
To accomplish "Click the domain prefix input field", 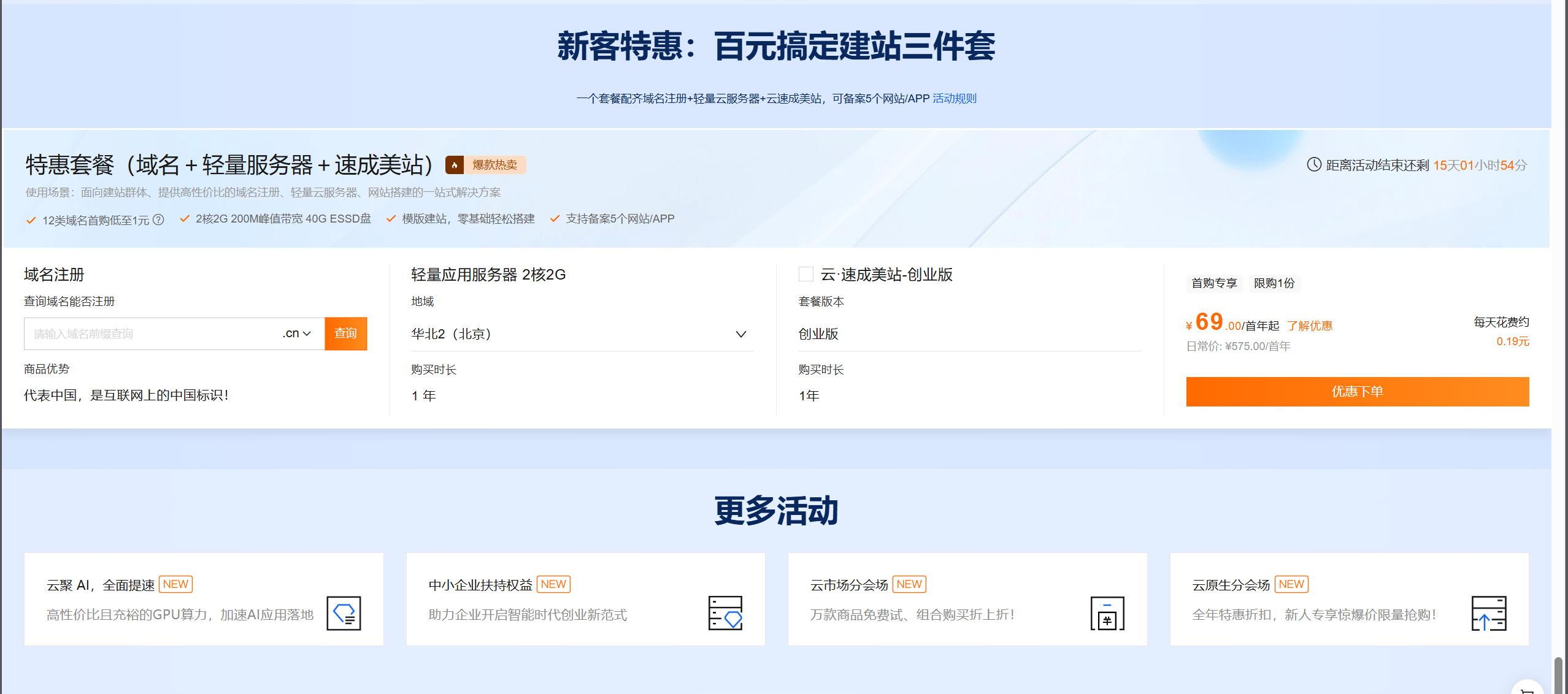I will [147, 334].
